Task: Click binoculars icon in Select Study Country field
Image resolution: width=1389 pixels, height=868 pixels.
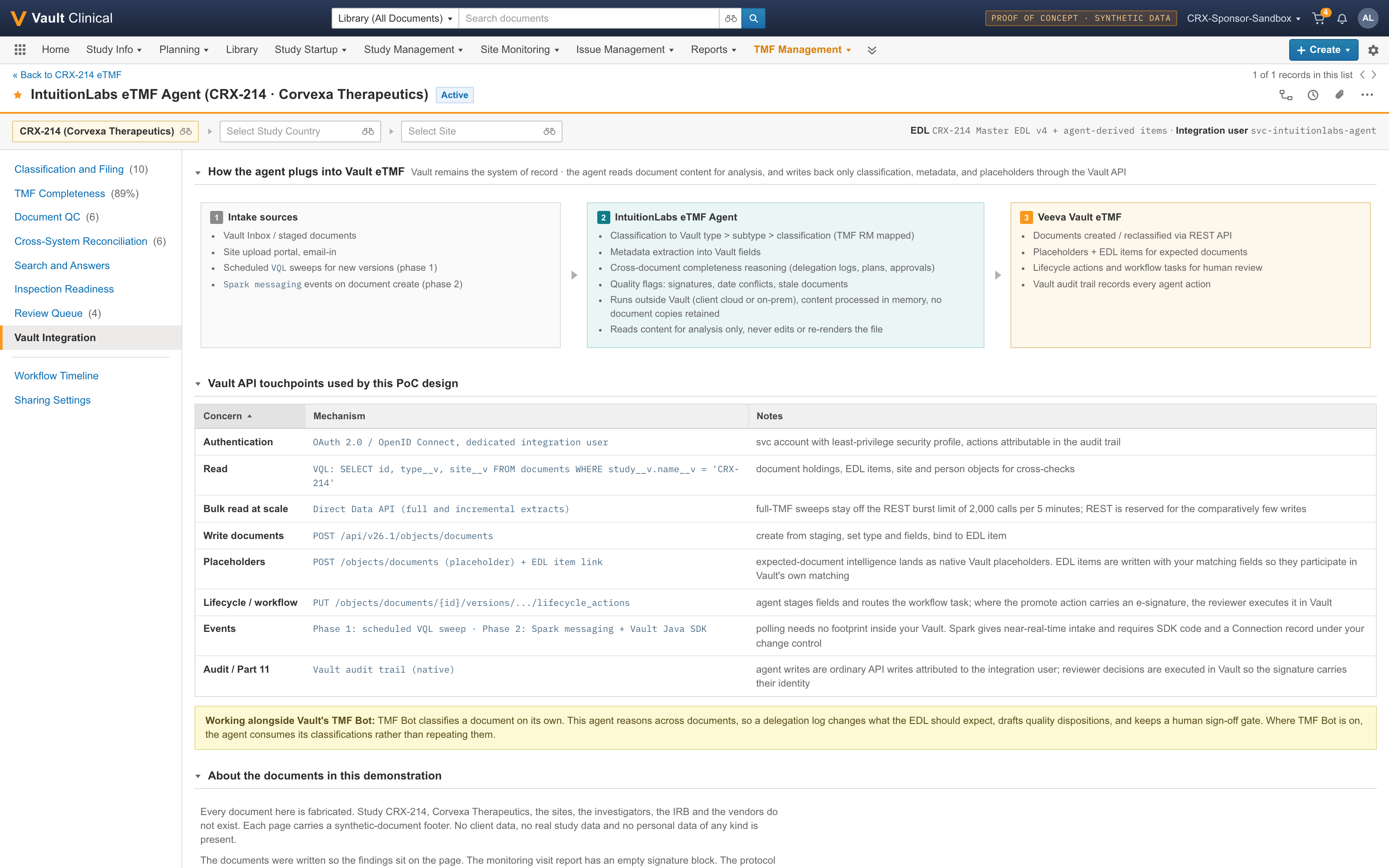Action: pos(368,132)
